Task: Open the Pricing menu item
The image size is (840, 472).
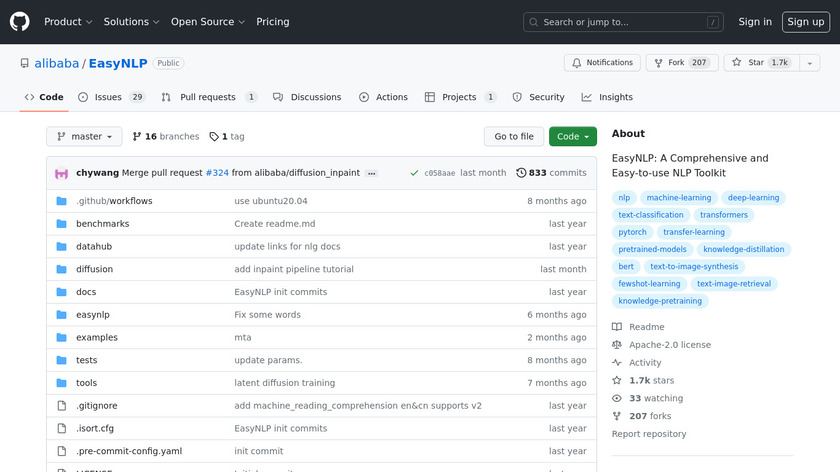Action: click(273, 22)
